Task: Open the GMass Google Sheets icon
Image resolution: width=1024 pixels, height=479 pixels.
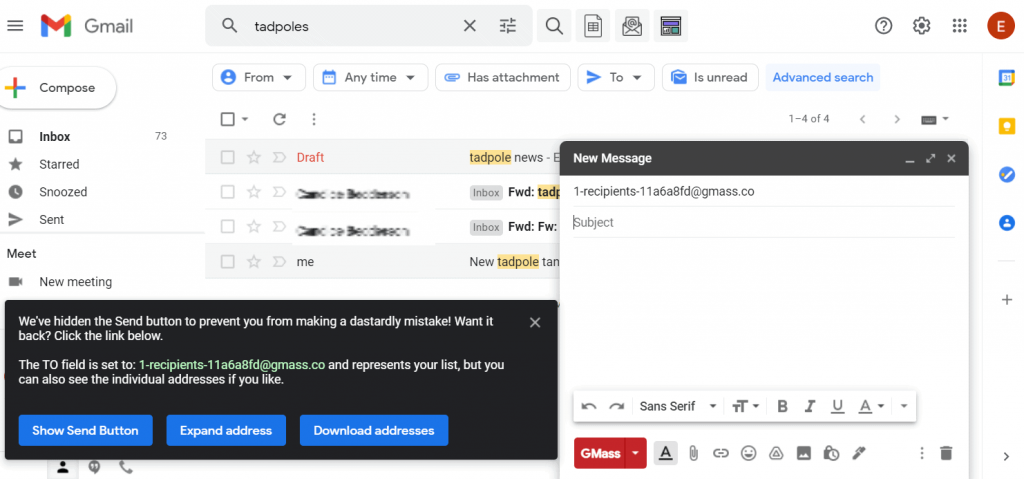Action: 593,25
